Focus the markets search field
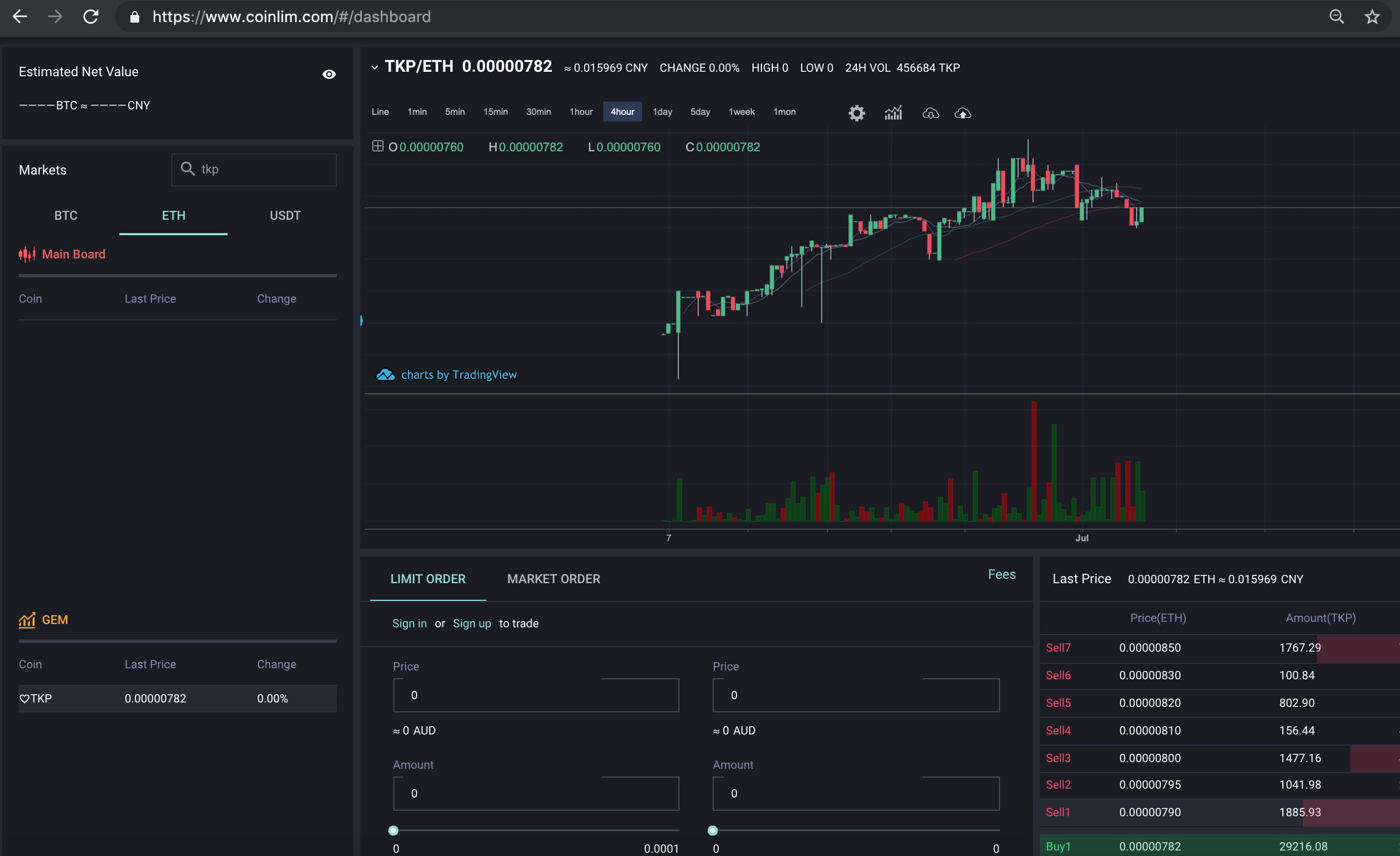 coord(254,170)
